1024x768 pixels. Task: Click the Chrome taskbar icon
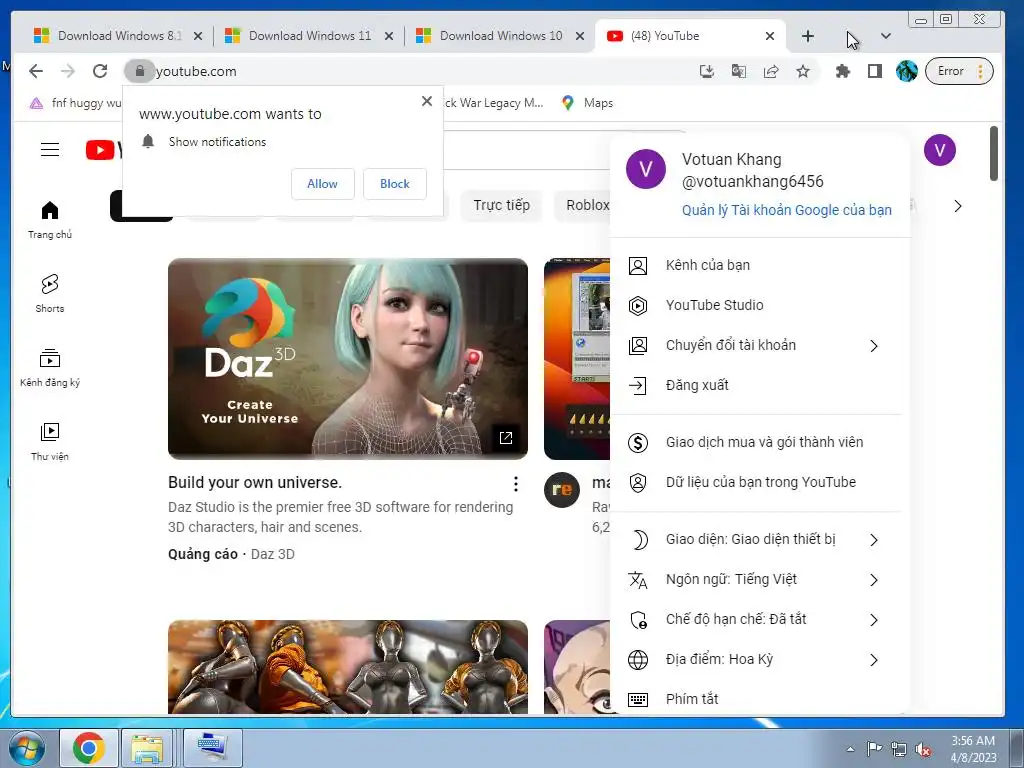click(x=89, y=748)
